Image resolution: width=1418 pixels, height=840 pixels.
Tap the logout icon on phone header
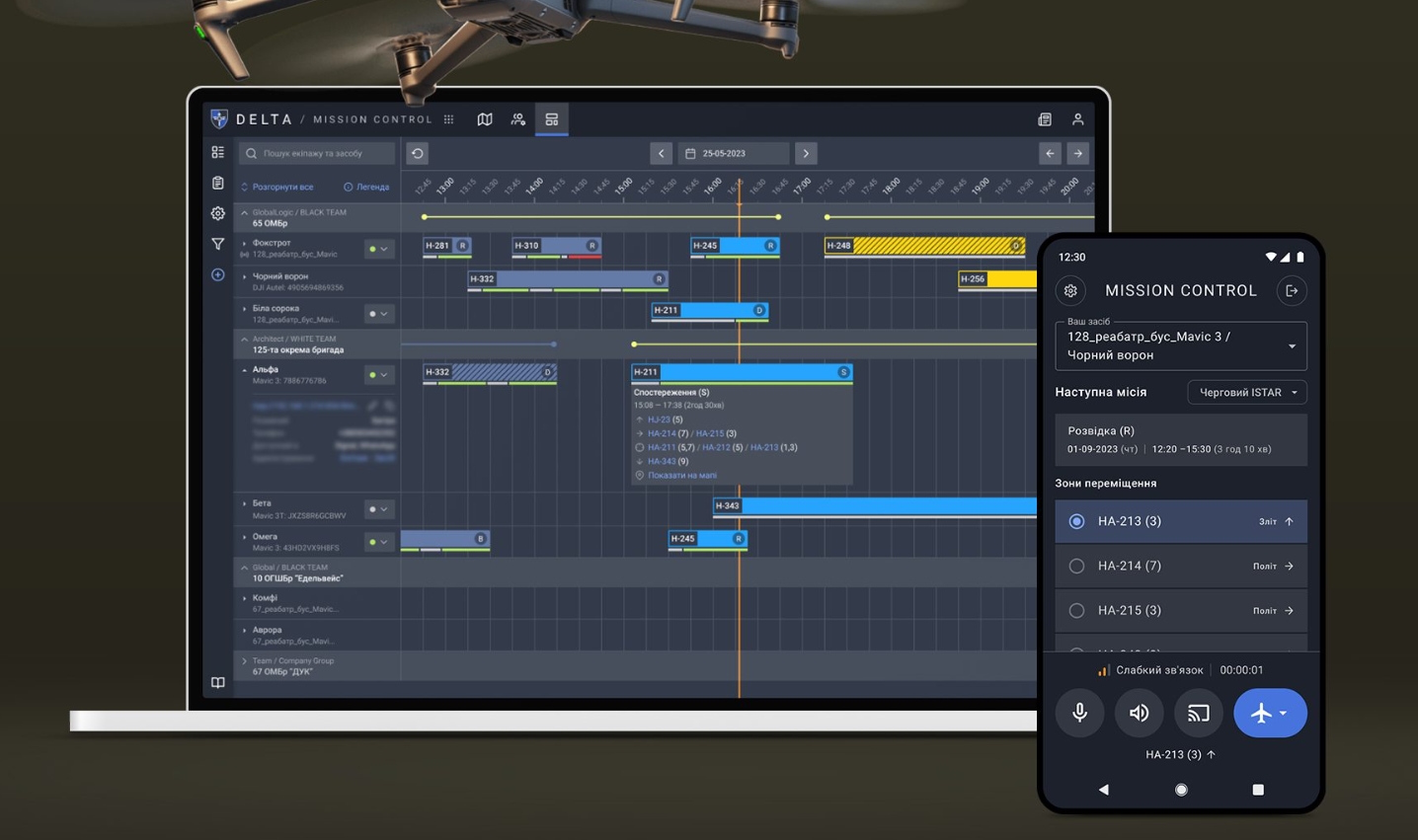point(1291,291)
